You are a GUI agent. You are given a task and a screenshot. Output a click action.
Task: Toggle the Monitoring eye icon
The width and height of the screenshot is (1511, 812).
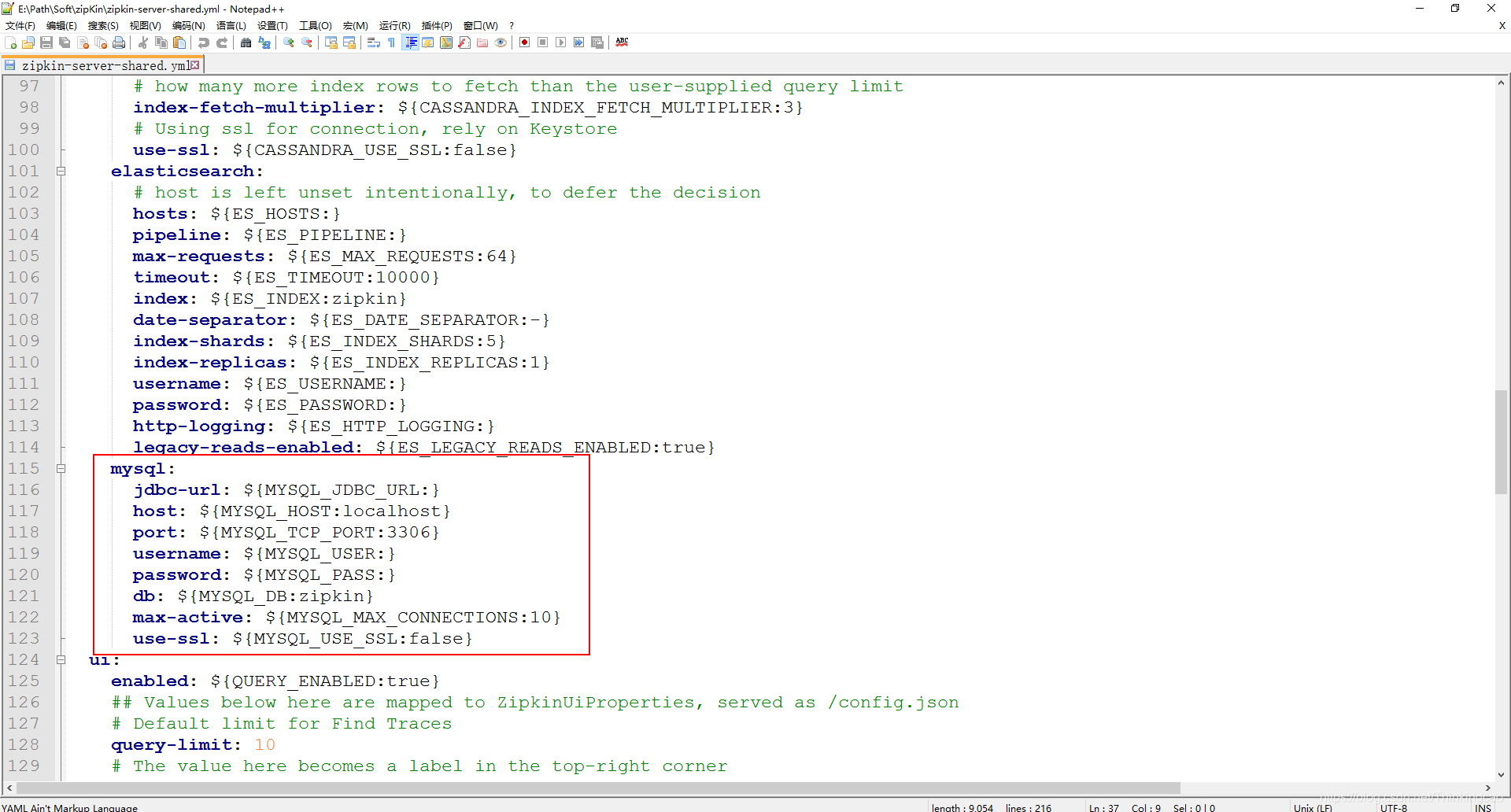pos(501,42)
